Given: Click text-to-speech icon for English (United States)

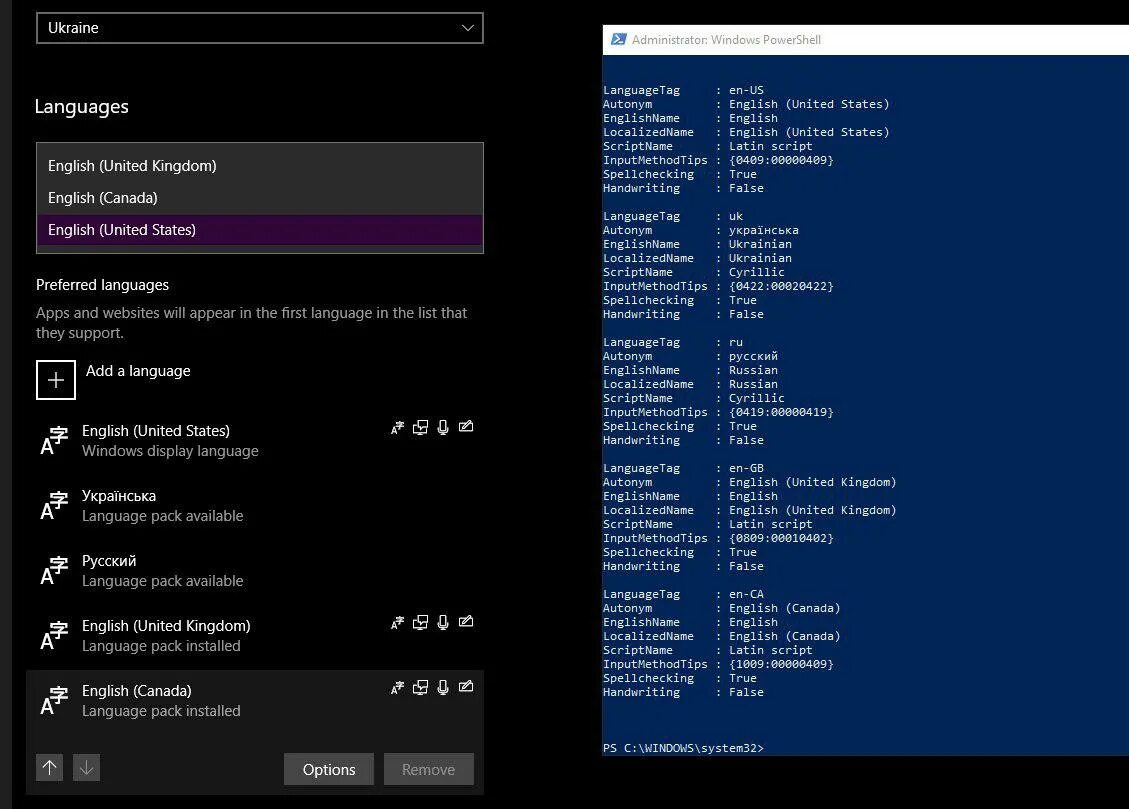Looking at the screenshot, I should [x=420, y=428].
